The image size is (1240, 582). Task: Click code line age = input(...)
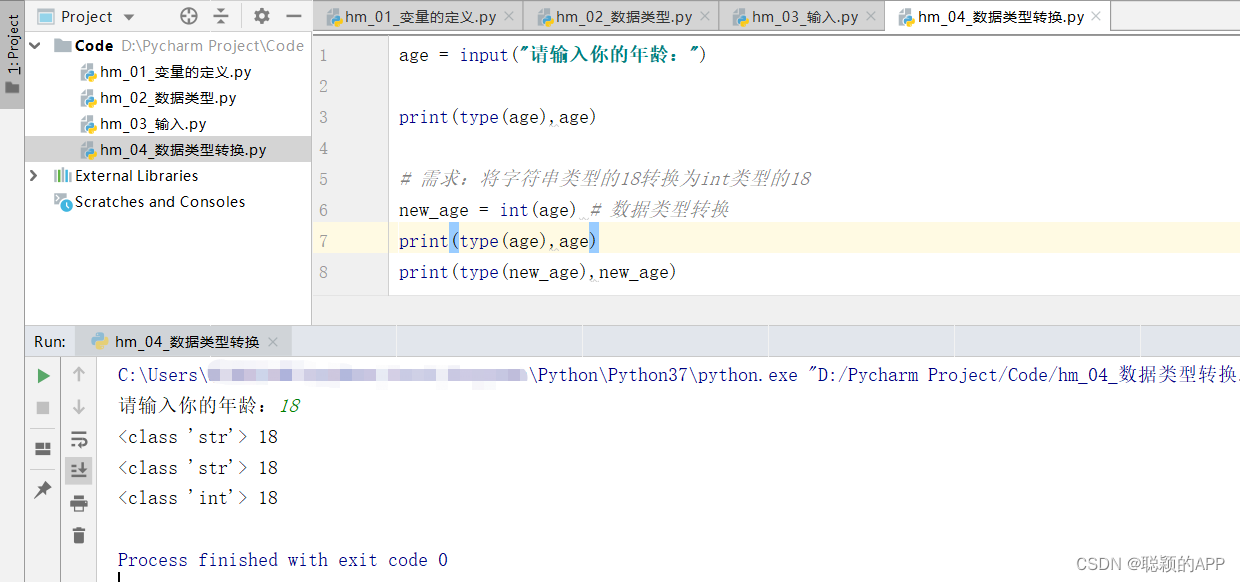pyautogui.click(x=553, y=55)
